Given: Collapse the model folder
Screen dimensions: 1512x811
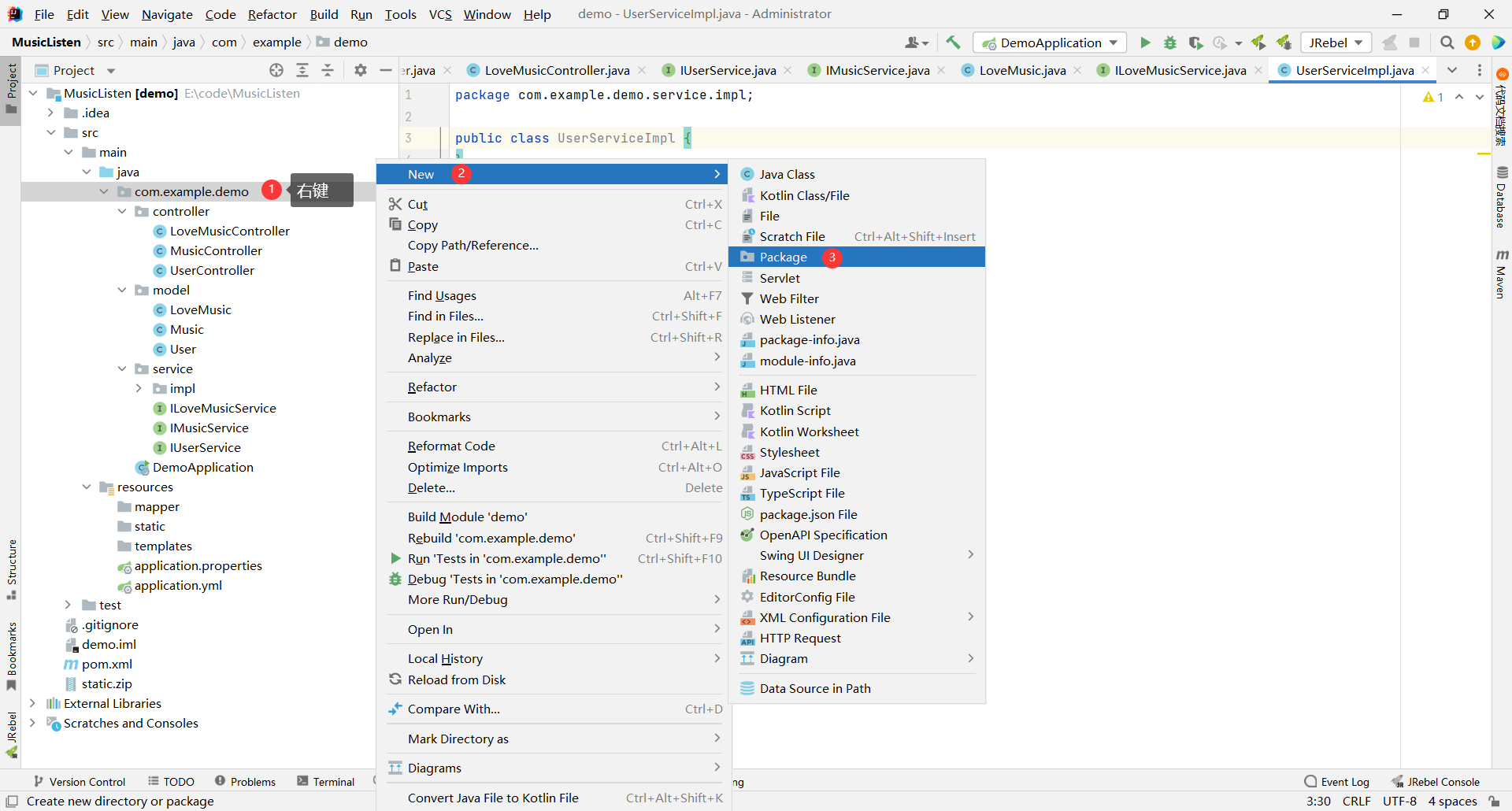Looking at the screenshot, I should point(122,290).
